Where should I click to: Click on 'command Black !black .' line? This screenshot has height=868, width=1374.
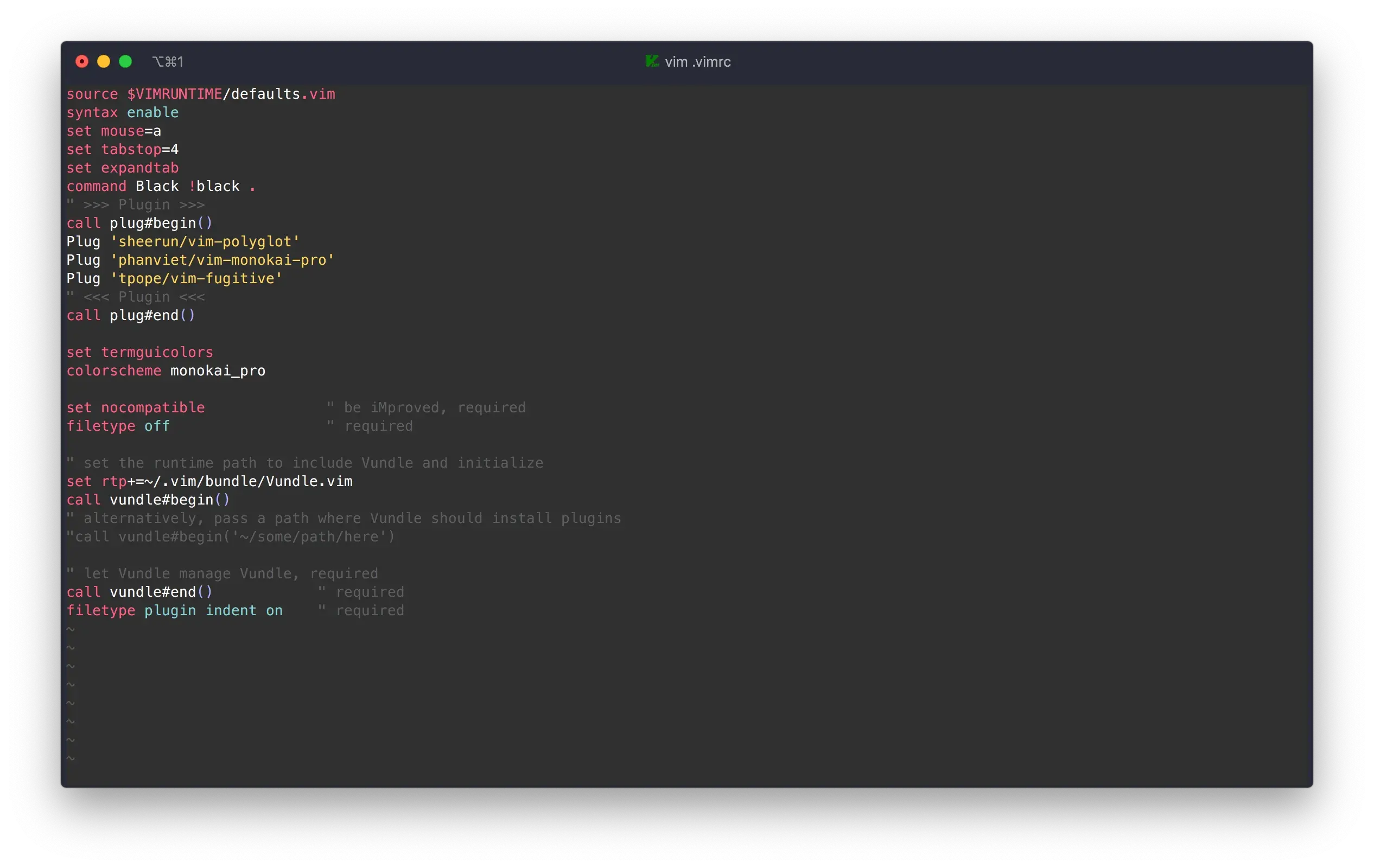161,187
